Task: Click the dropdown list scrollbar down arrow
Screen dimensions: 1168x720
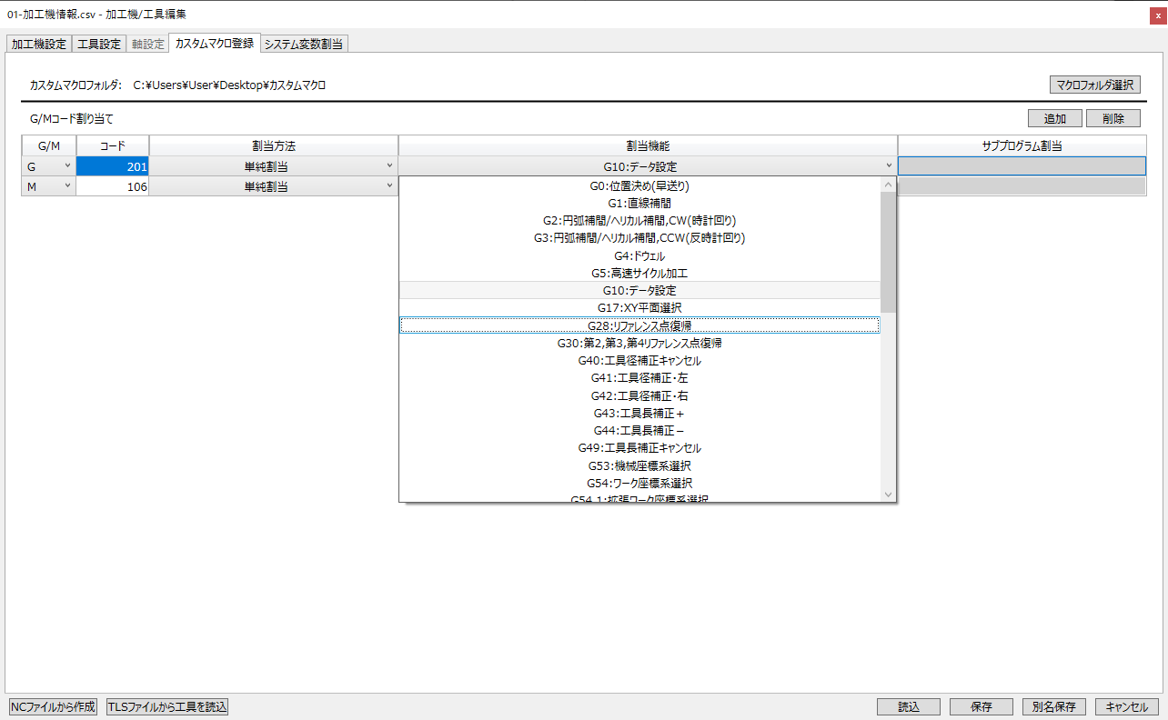Action: [x=888, y=493]
